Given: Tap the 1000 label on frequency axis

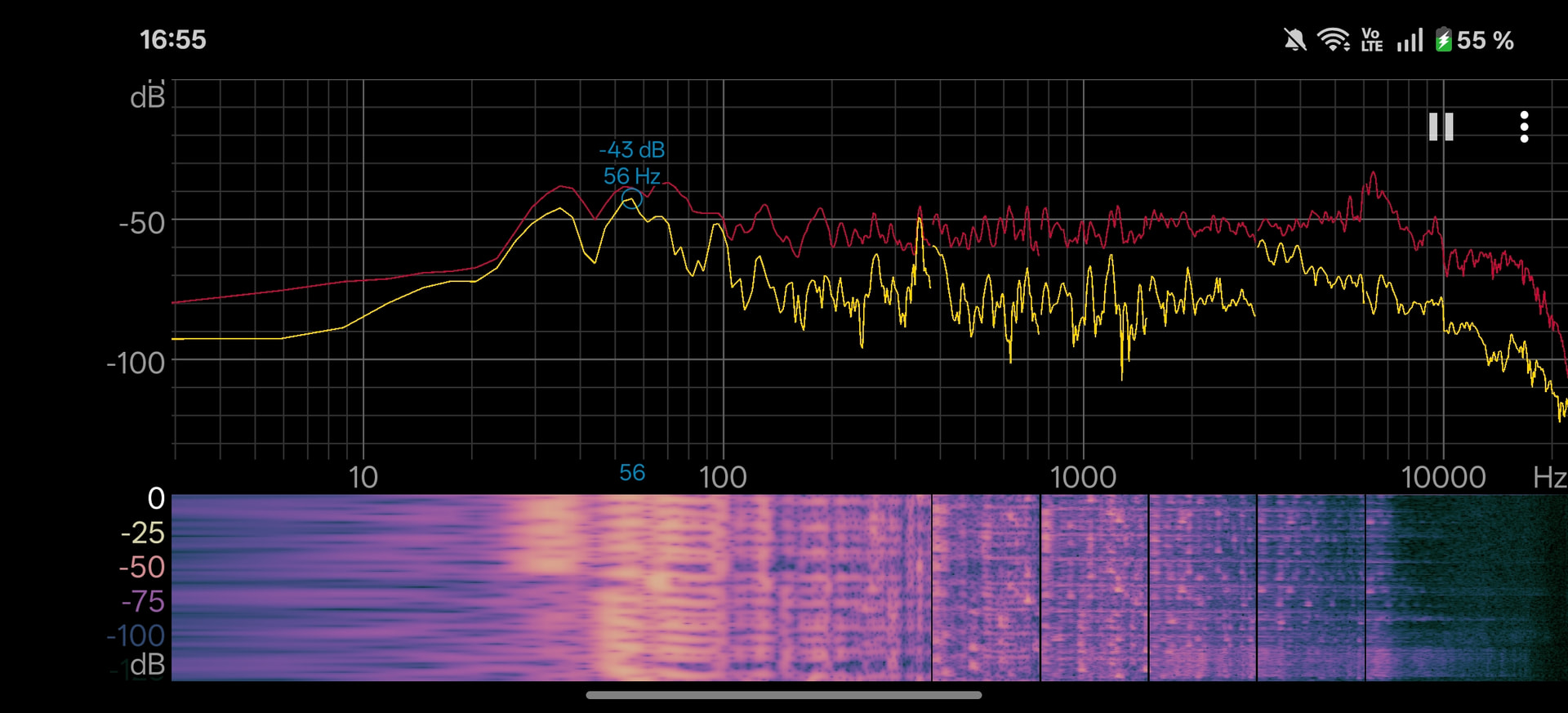Looking at the screenshot, I should click(x=1083, y=478).
